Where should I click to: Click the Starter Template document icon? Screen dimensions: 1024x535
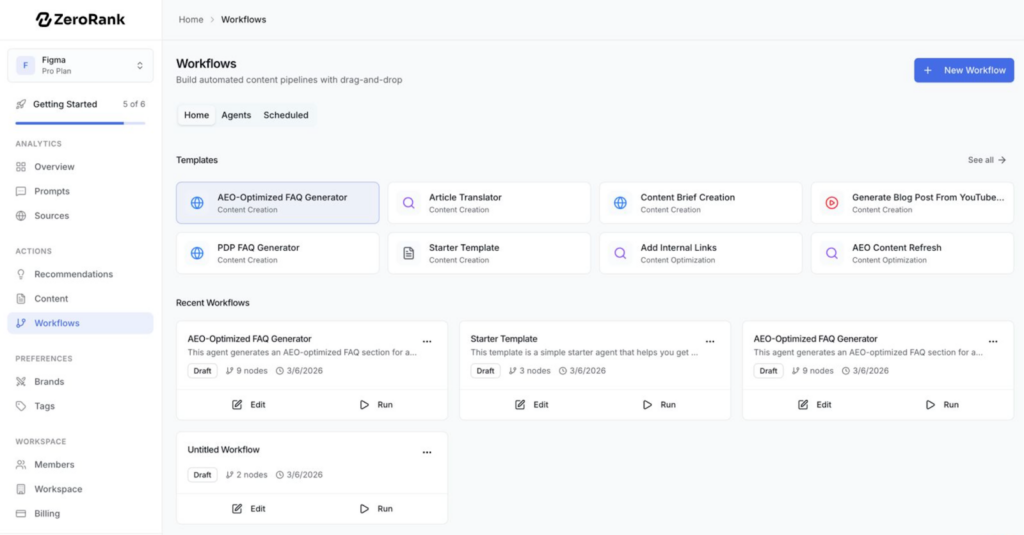tap(408, 253)
